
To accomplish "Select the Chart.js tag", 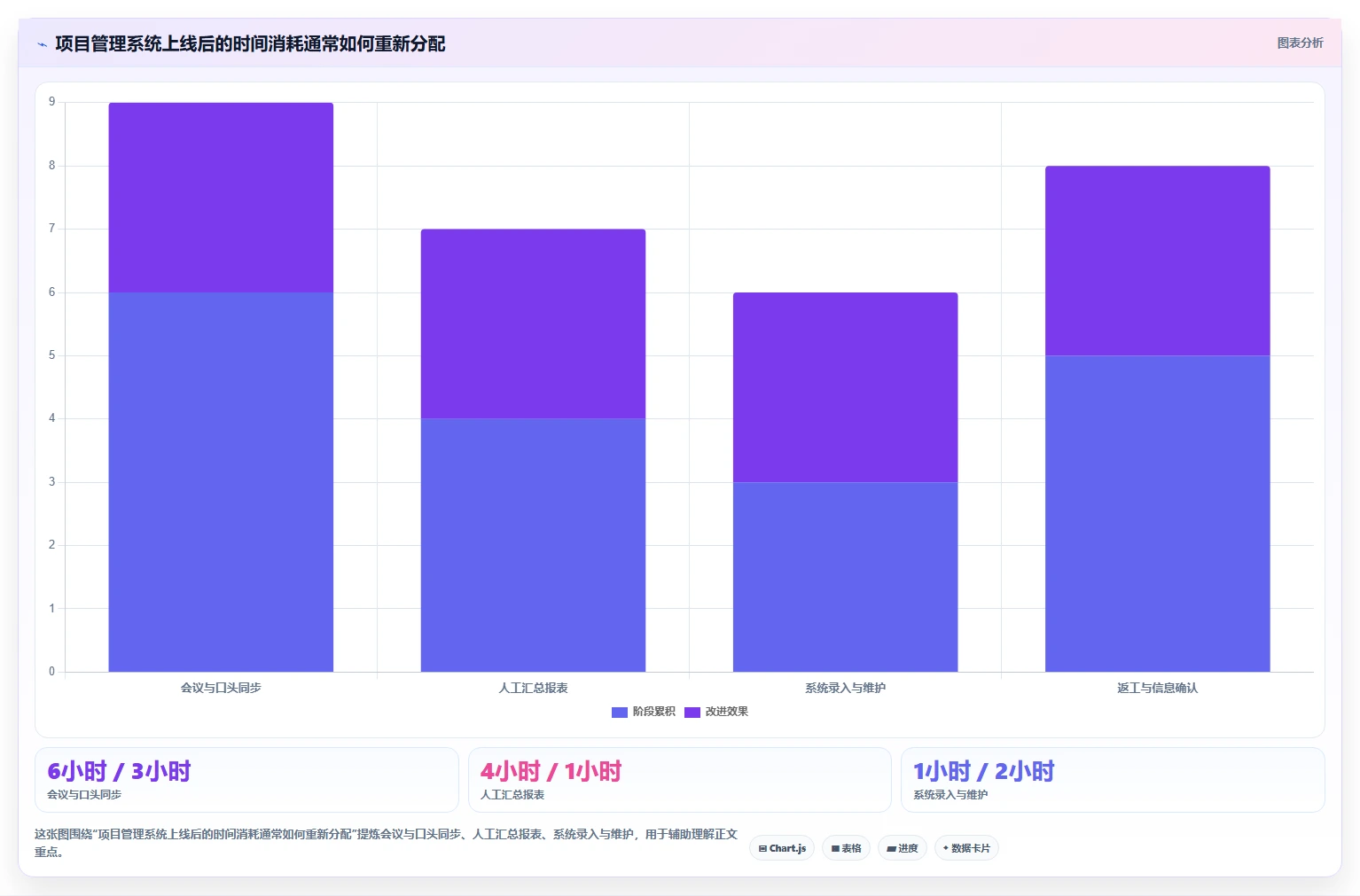I will click(782, 848).
